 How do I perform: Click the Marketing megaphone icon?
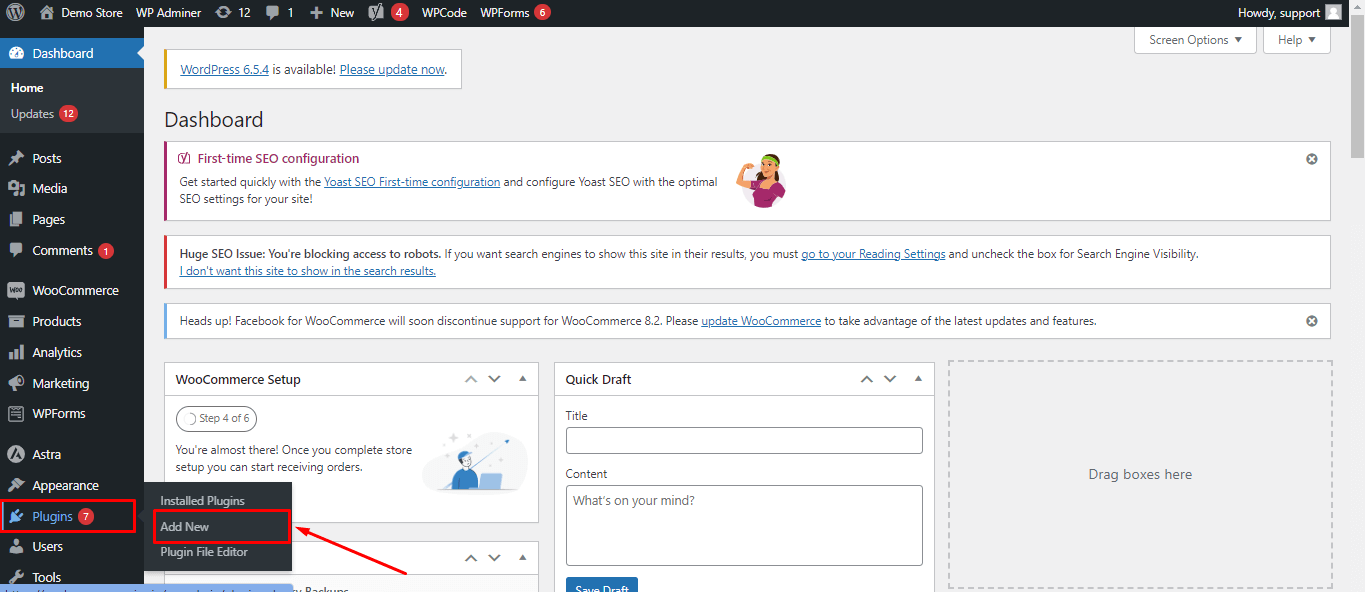click(16, 383)
